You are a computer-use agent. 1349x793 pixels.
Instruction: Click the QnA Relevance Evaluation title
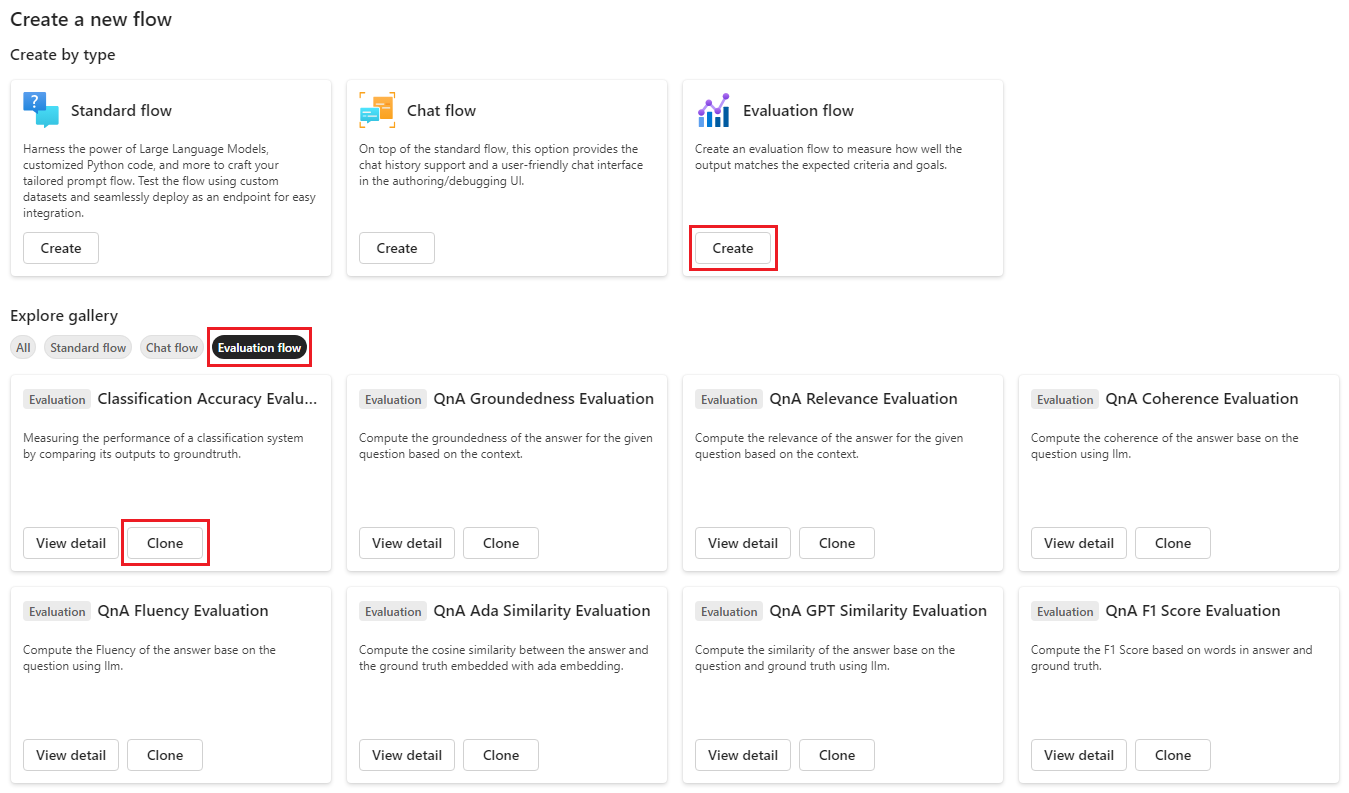[x=864, y=399]
